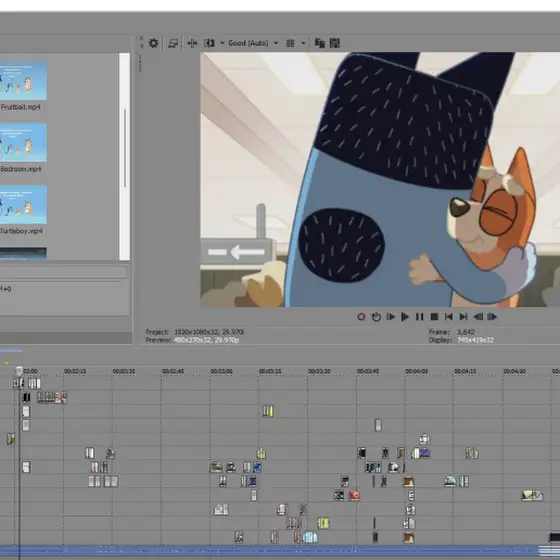Click ruler at 00:03:15 mark
Image resolution: width=560 pixels, height=560 pixels.
coord(270,371)
